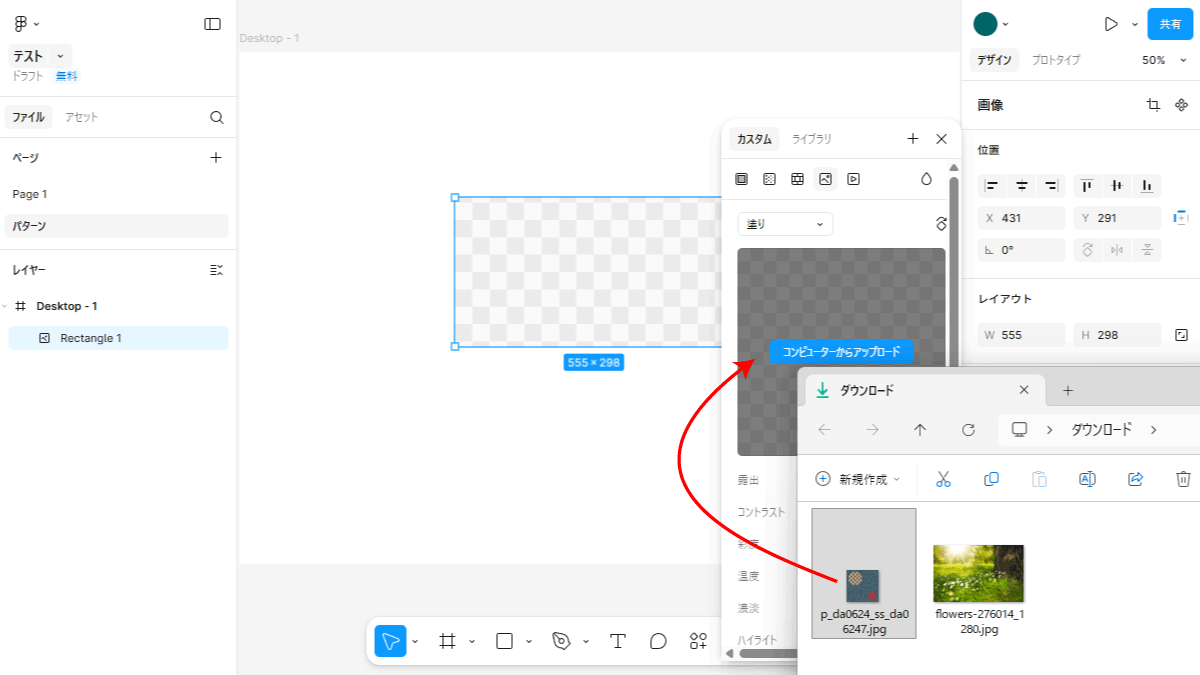Switch to the プロトタイプ tab
Screen dimensions: 1200x675
(x=1056, y=60)
